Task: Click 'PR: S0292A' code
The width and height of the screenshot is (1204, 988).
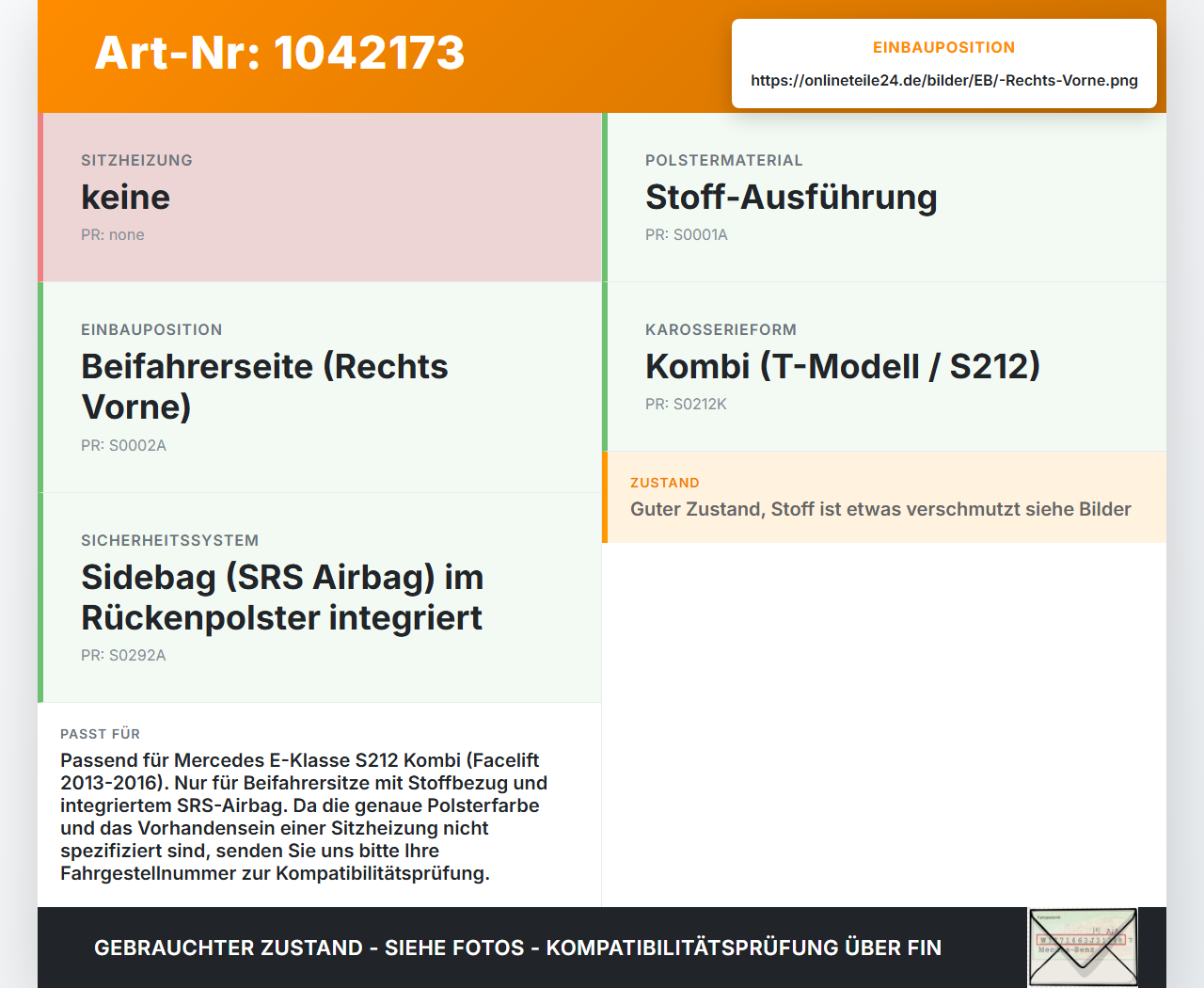Action: pos(123,655)
